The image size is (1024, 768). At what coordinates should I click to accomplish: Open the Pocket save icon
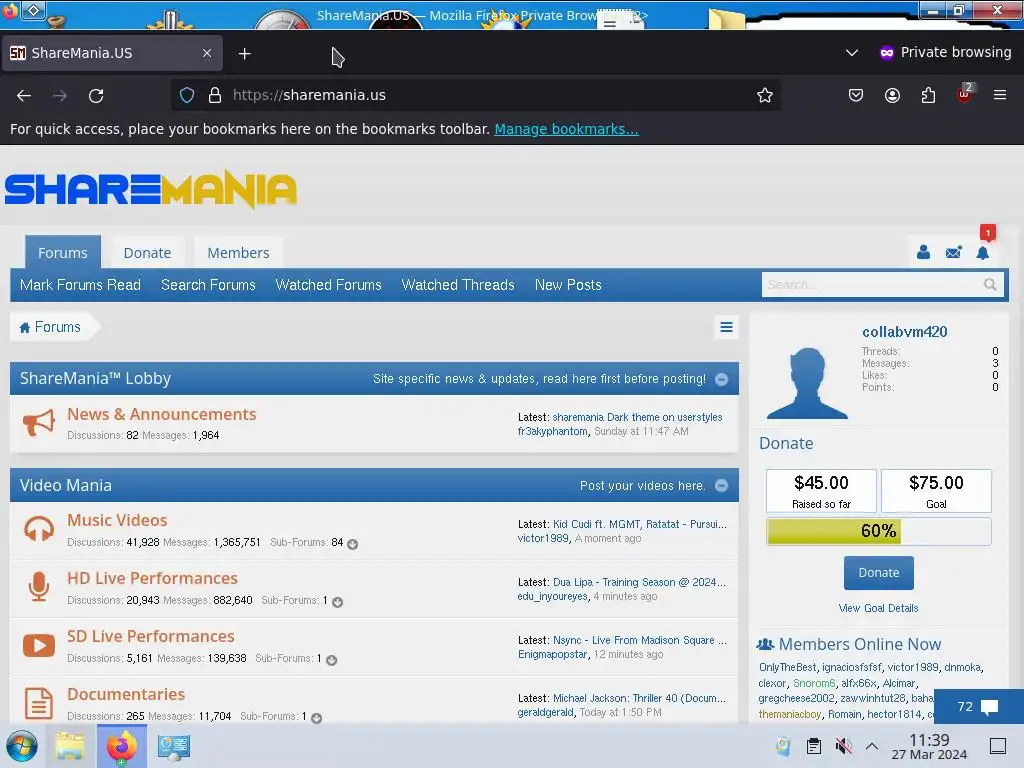pos(856,95)
